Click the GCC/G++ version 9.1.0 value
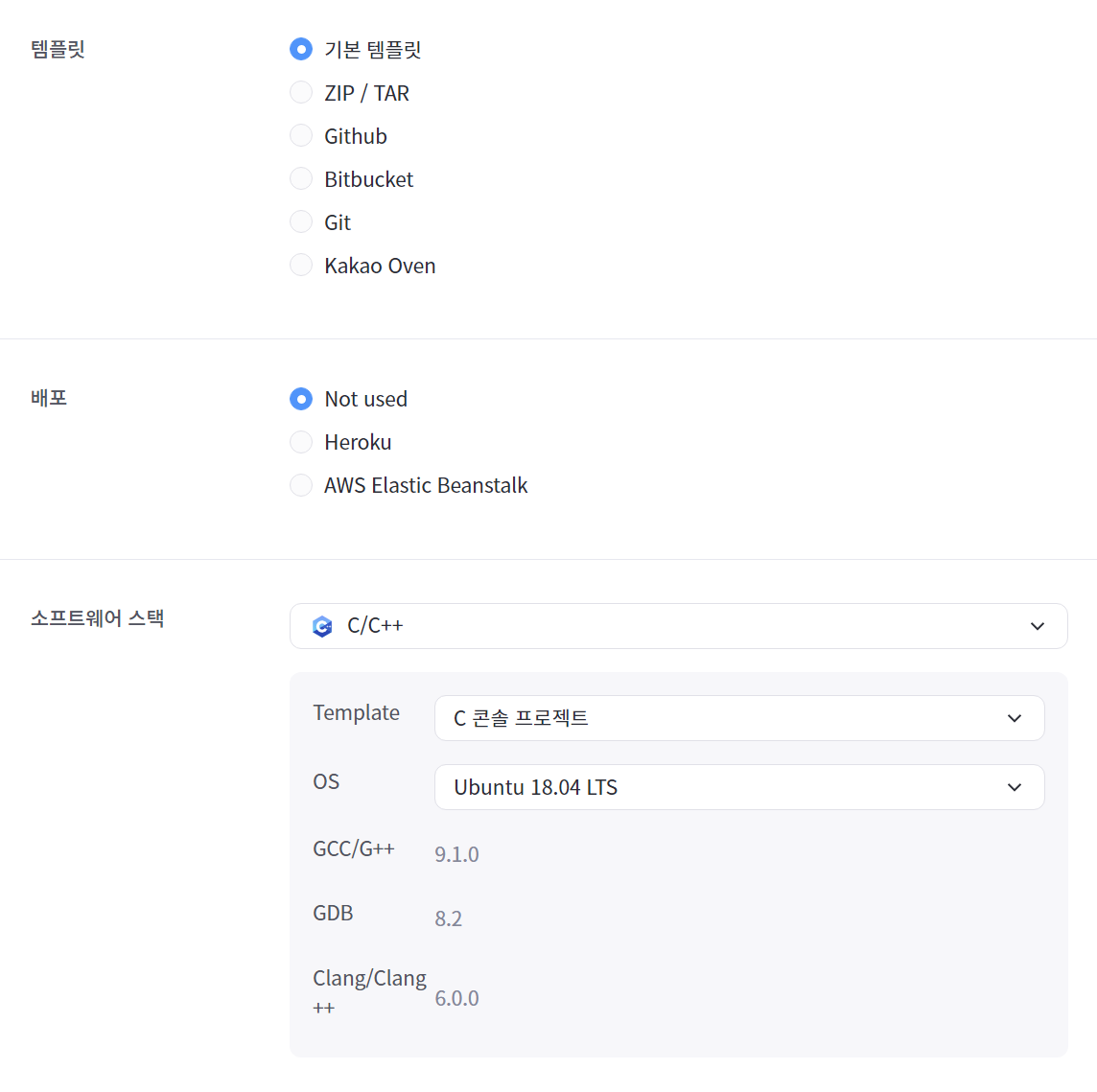The height and width of the screenshot is (1092, 1097). (456, 855)
